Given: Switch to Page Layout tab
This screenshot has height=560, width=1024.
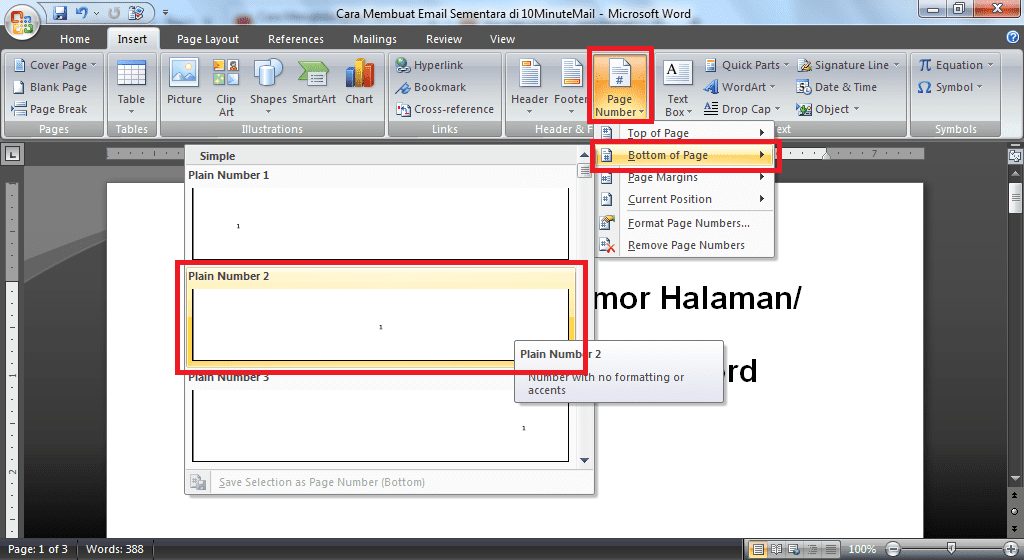Looking at the screenshot, I should coord(208,39).
